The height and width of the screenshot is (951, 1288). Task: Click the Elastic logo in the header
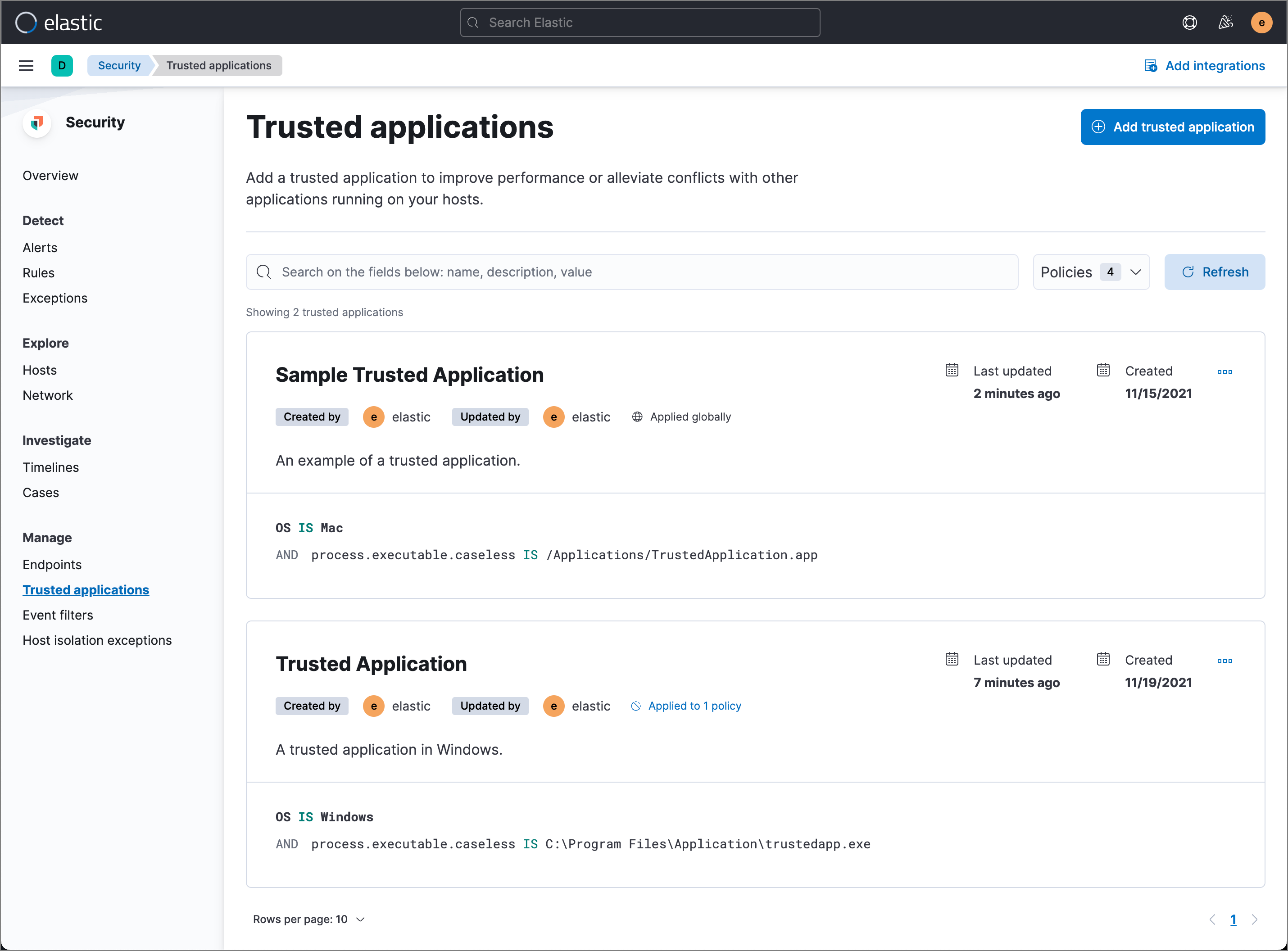click(57, 23)
